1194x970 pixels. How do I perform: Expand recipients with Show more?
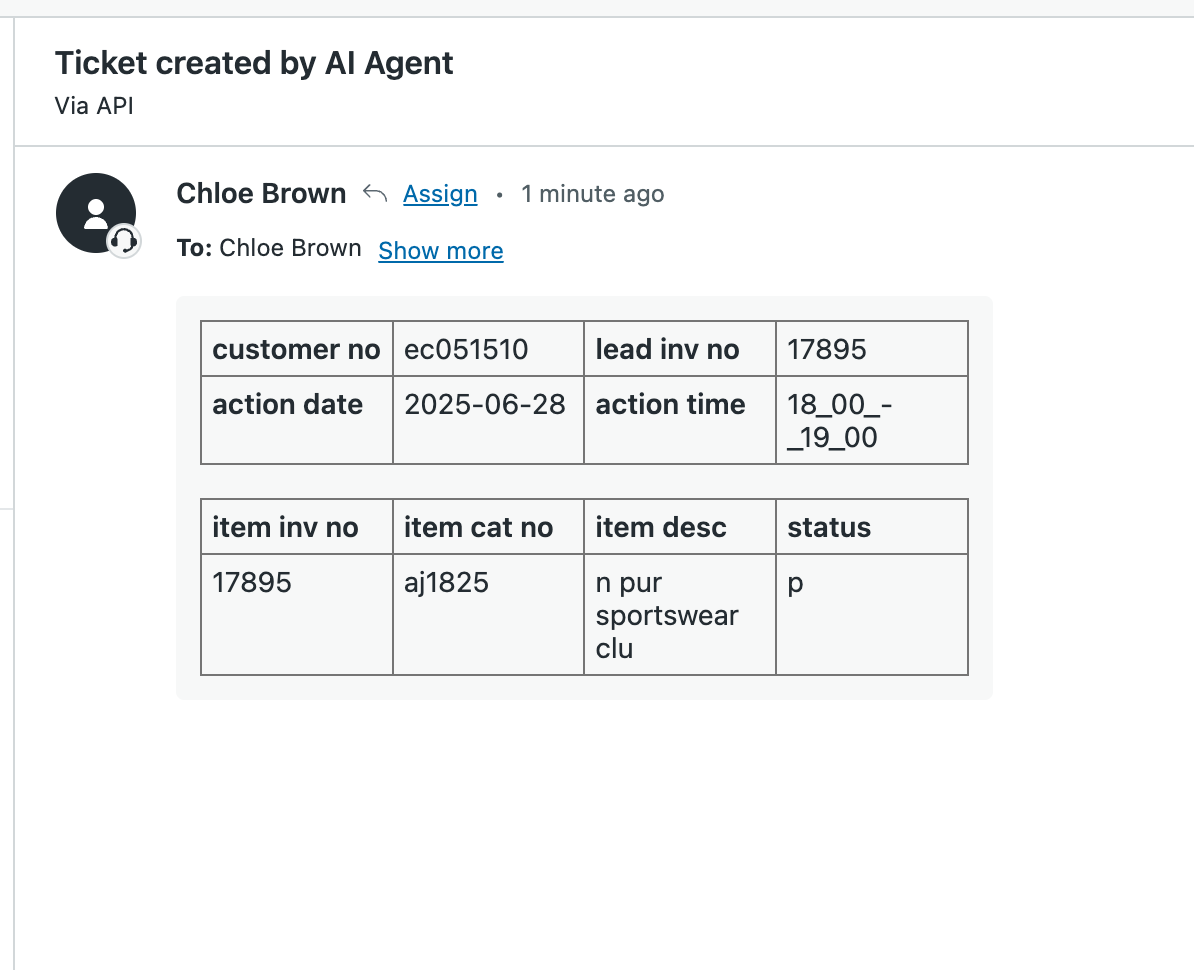(x=441, y=250)
